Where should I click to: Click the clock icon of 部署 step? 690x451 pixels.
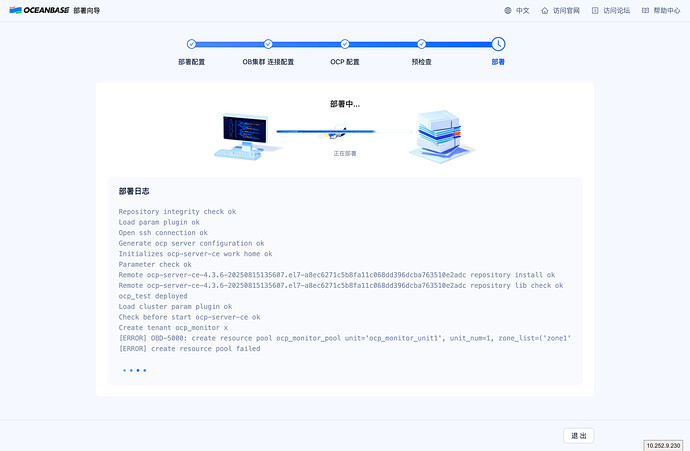coord(498,44)
